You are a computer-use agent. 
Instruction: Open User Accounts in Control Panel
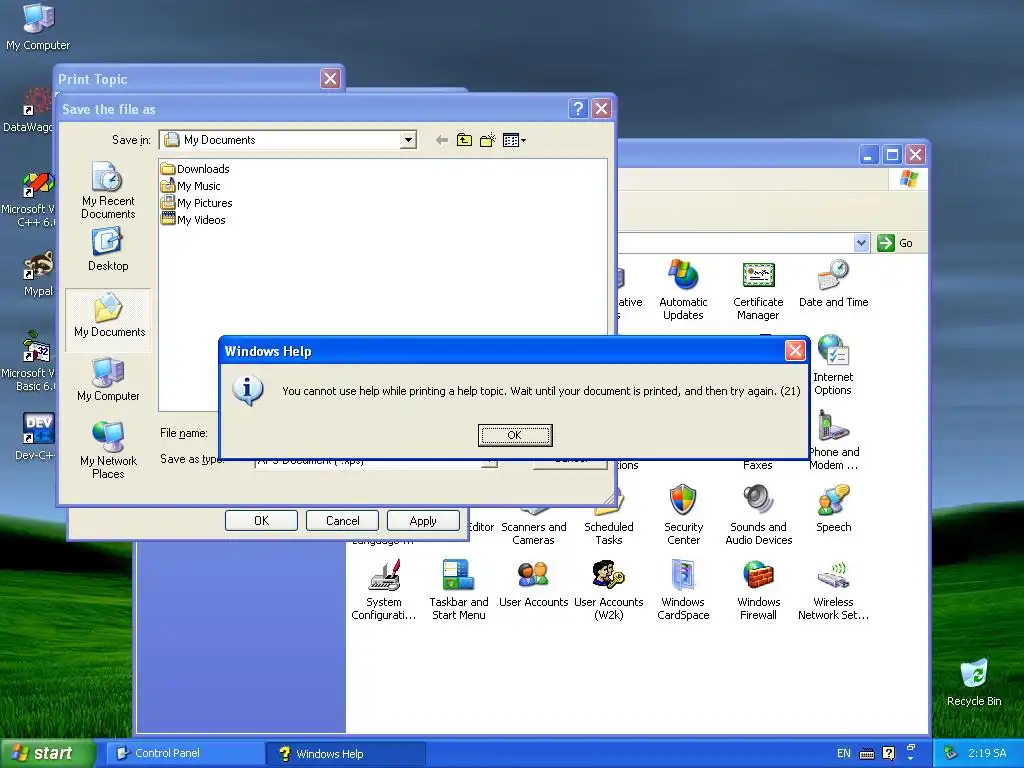(534, 584)
